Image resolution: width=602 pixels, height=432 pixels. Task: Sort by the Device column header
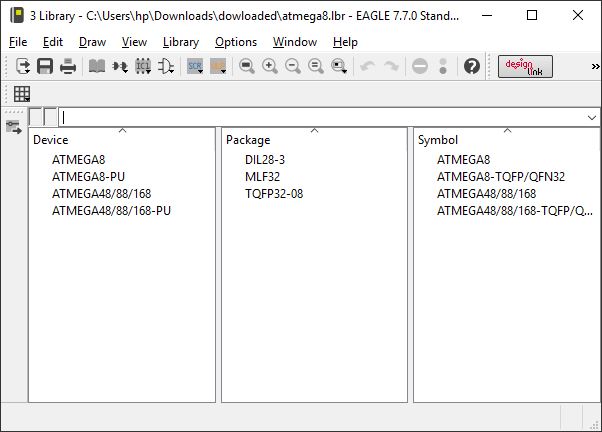[x=122, y=139]
